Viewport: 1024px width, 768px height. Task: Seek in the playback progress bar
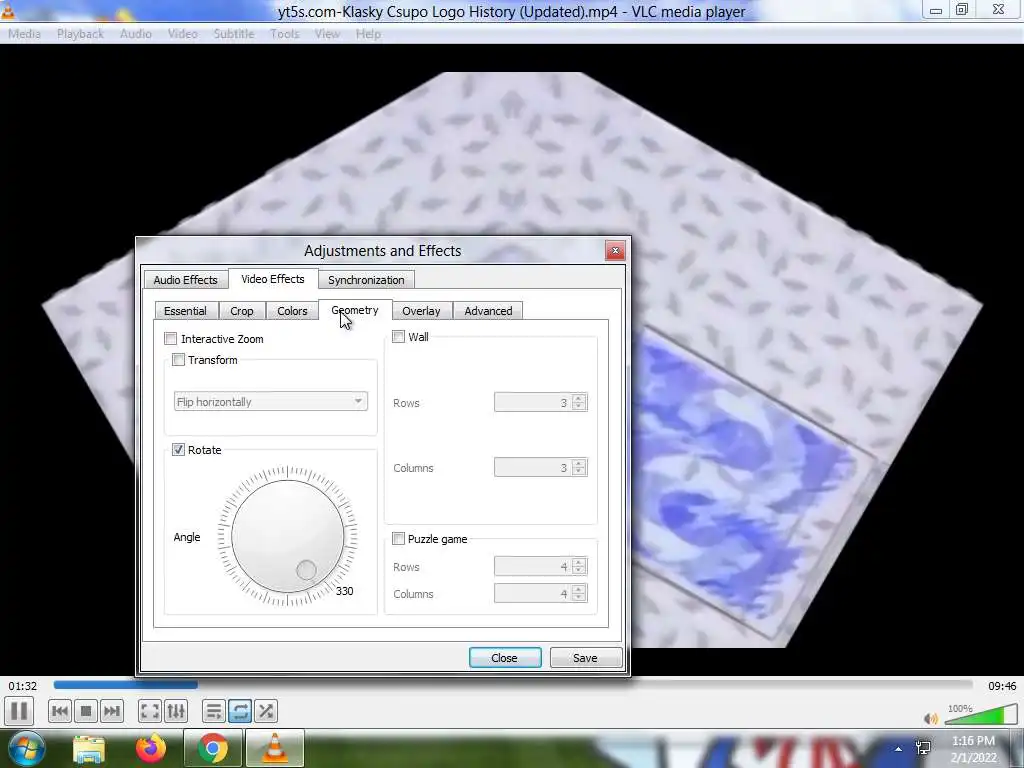[x=513, y=684]
